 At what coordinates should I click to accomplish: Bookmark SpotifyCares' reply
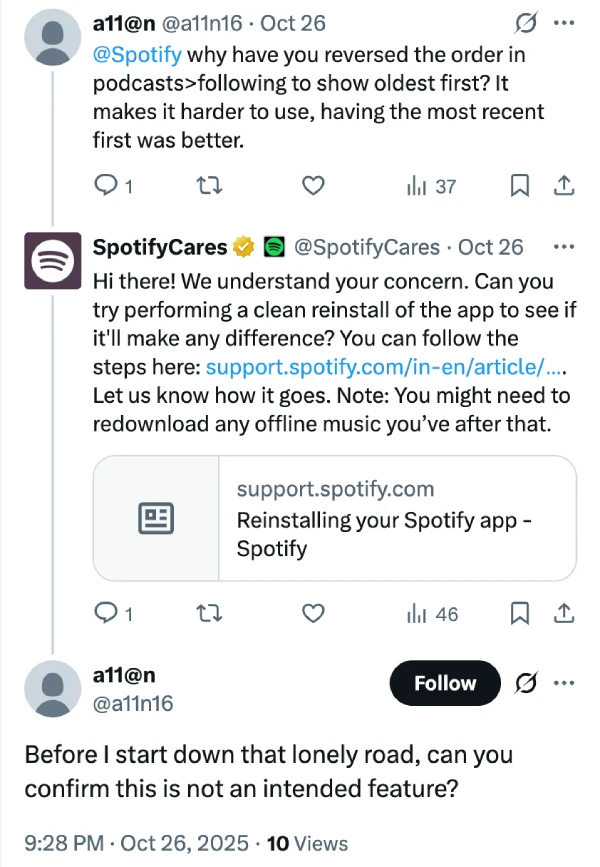(519, 614)
